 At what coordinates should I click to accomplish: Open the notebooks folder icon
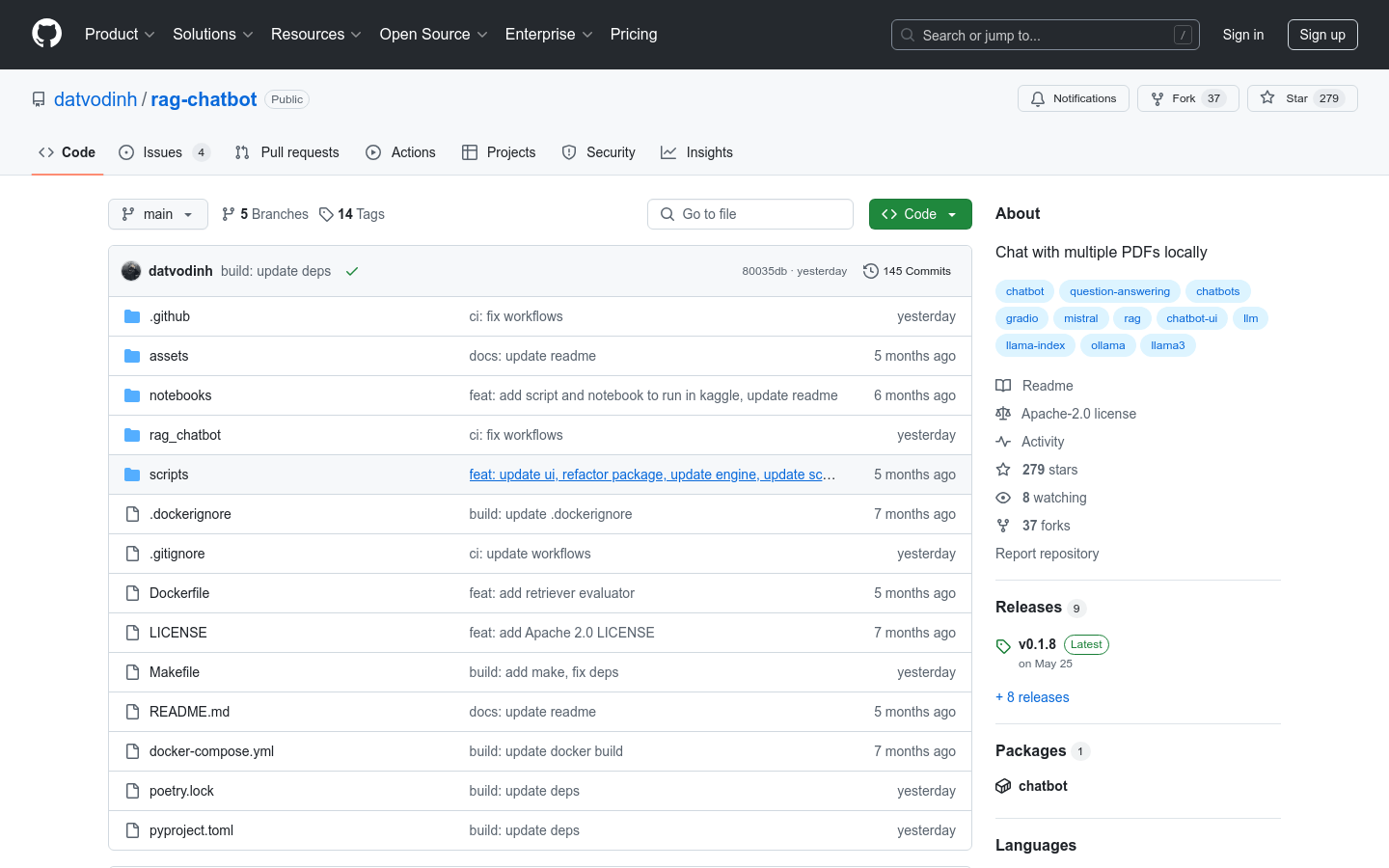(132, 395)
